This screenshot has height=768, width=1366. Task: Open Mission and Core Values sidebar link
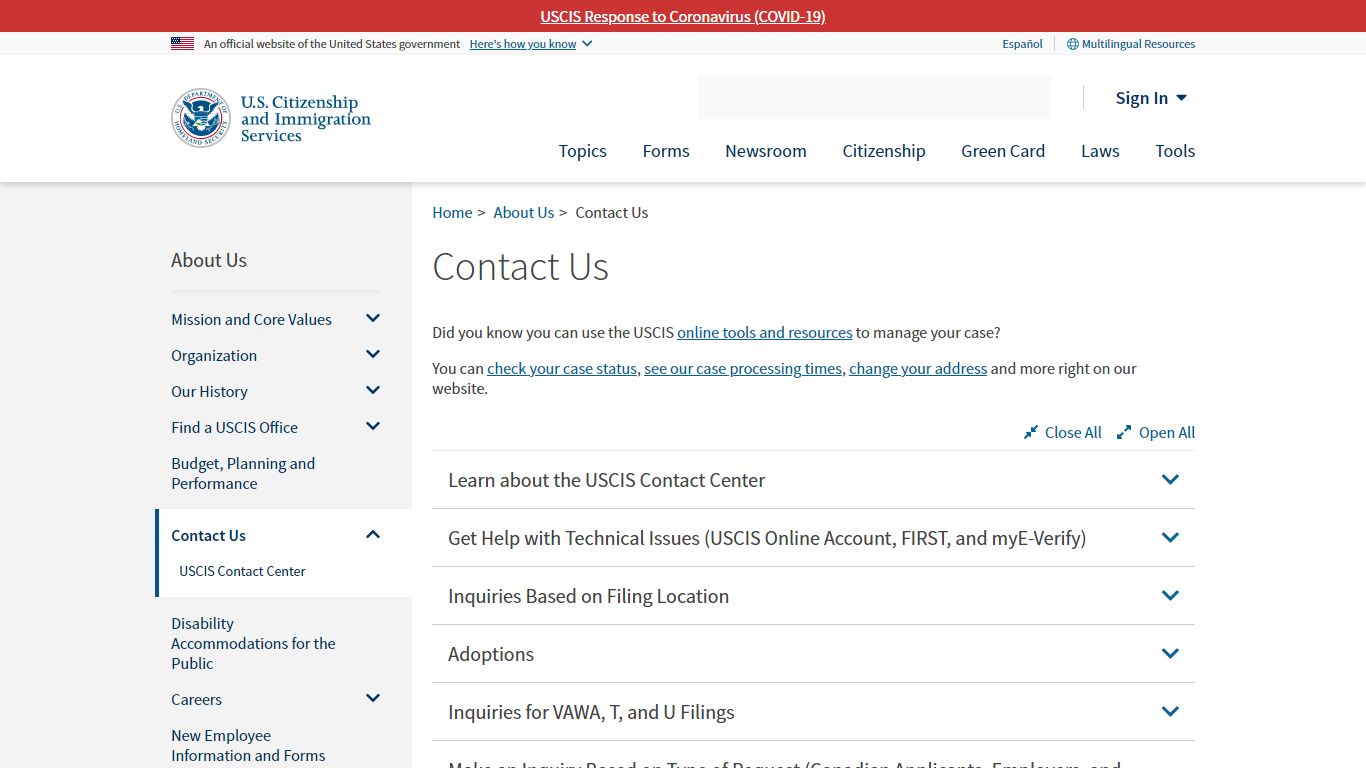[x=251, y=319]
